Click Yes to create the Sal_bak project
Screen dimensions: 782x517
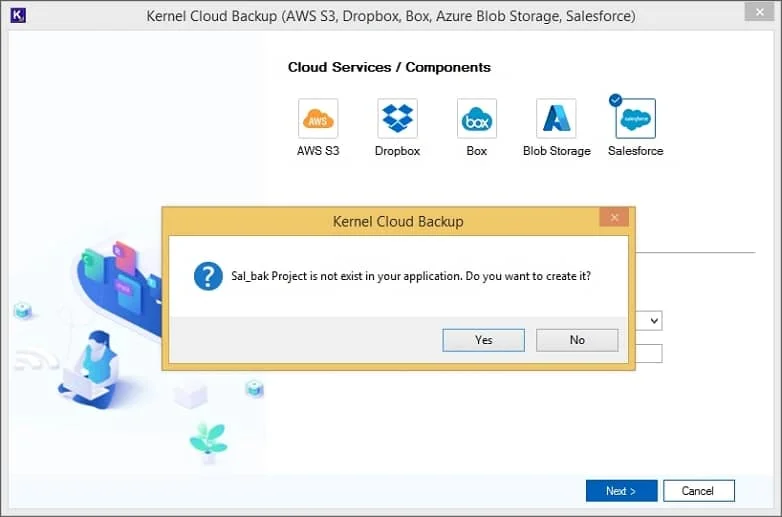pyautogui.click(x=483, y=340)
